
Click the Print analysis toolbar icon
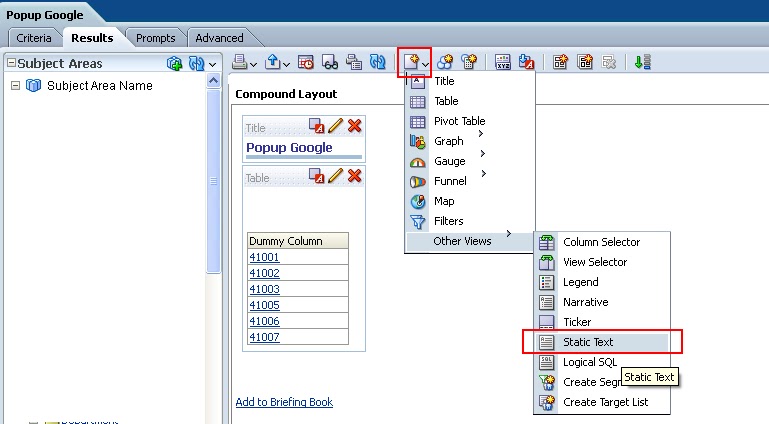tap(239, 62)
